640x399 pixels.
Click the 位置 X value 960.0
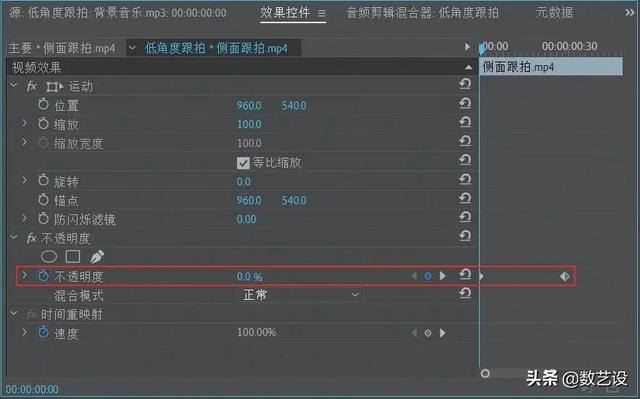(x=249, y=106)
